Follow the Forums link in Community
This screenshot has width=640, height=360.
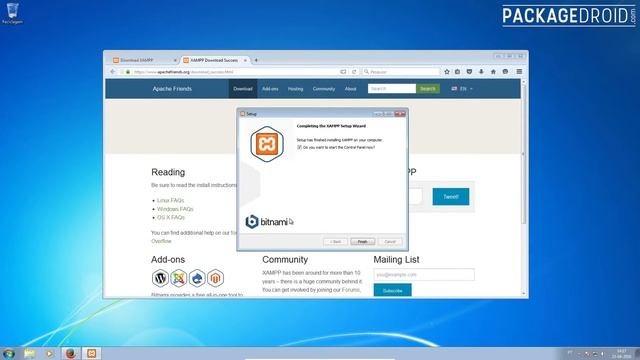coord(351,290)
